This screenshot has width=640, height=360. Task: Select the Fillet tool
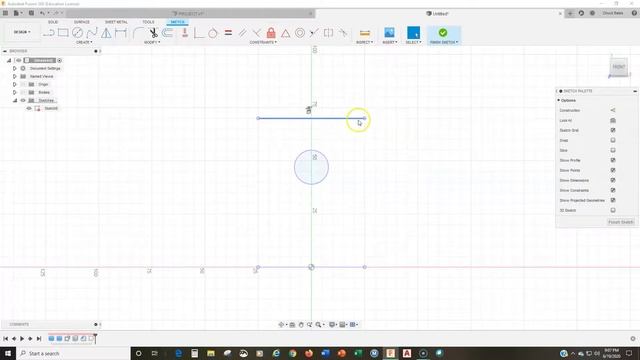138,33
